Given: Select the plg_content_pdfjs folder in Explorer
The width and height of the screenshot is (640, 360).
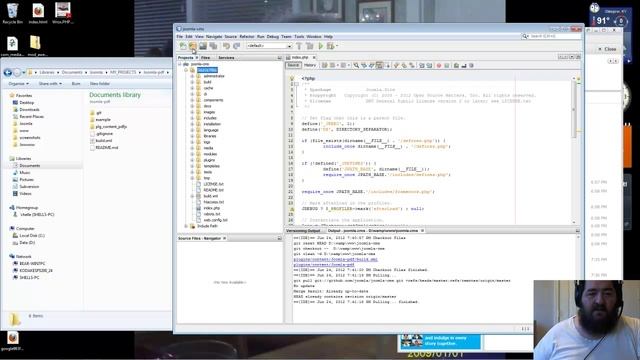Looking at the screenshot, I should coord(111,127).
